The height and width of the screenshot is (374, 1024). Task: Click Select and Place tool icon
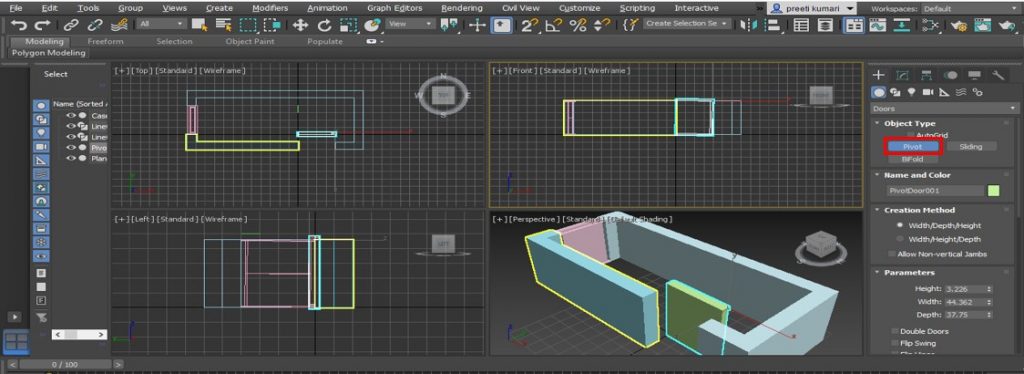click(372, 25)
